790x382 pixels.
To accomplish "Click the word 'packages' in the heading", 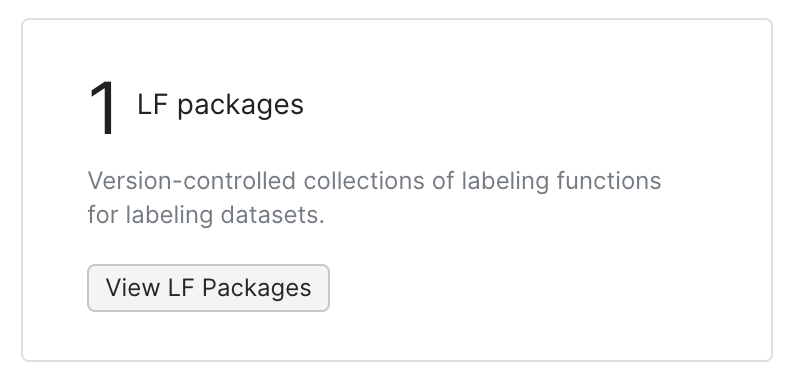I will (240, 106).
